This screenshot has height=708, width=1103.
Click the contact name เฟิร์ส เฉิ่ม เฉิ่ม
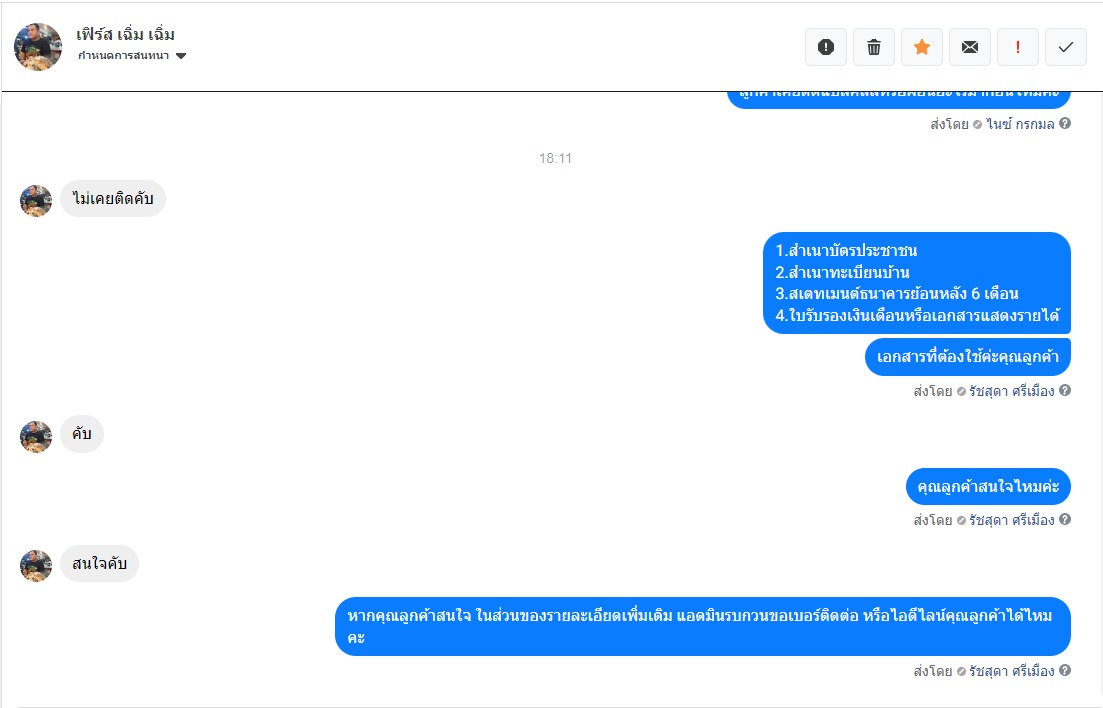(125, 34)
